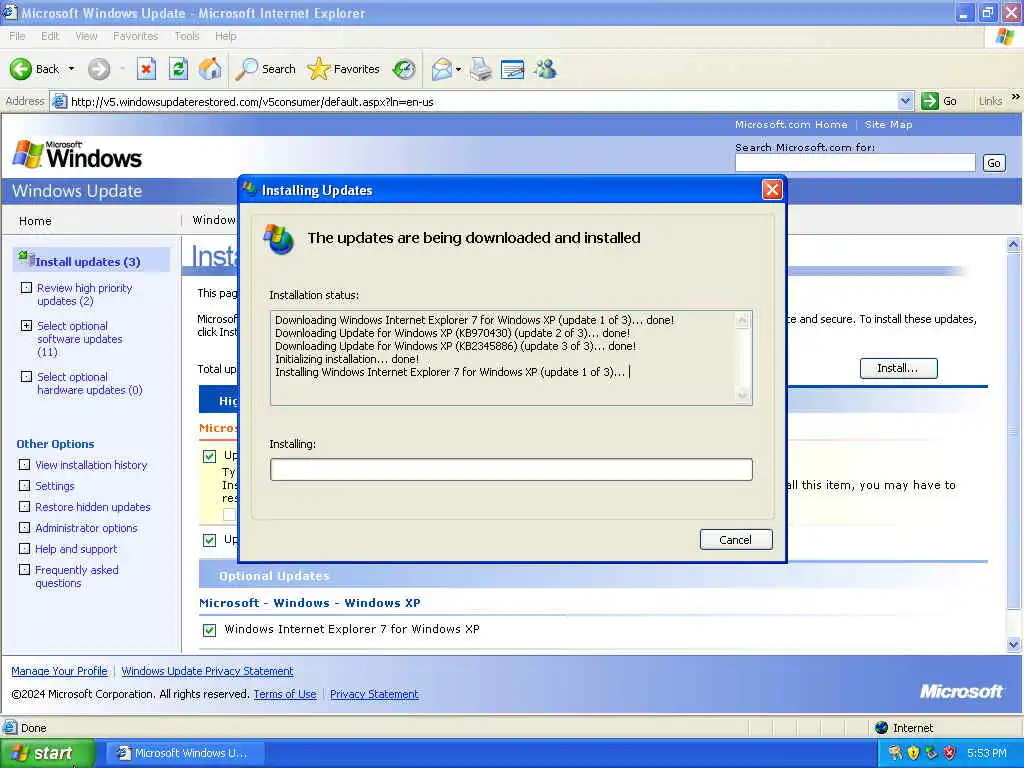This screenshot has height=768, width=1024.
Task: Click the box beside Restore hidden updates
Action: point(24,507)
